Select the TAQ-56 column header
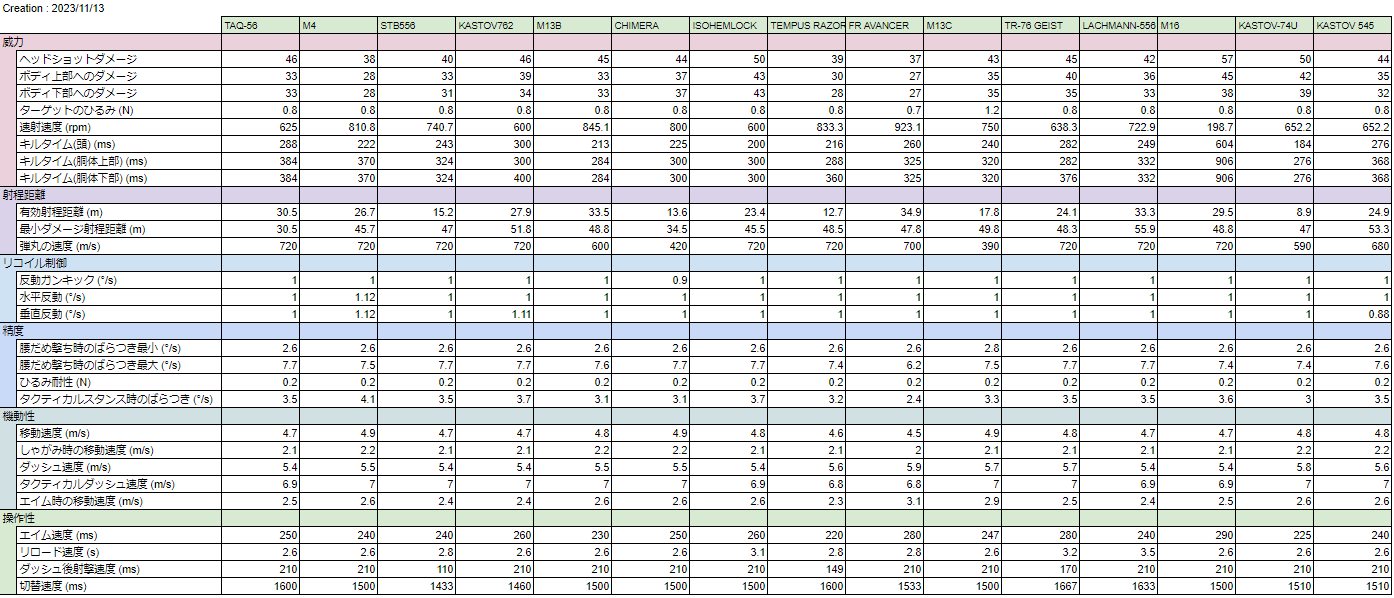The height and width of the screenshot is (598, 1394). (x=260, y=25)
